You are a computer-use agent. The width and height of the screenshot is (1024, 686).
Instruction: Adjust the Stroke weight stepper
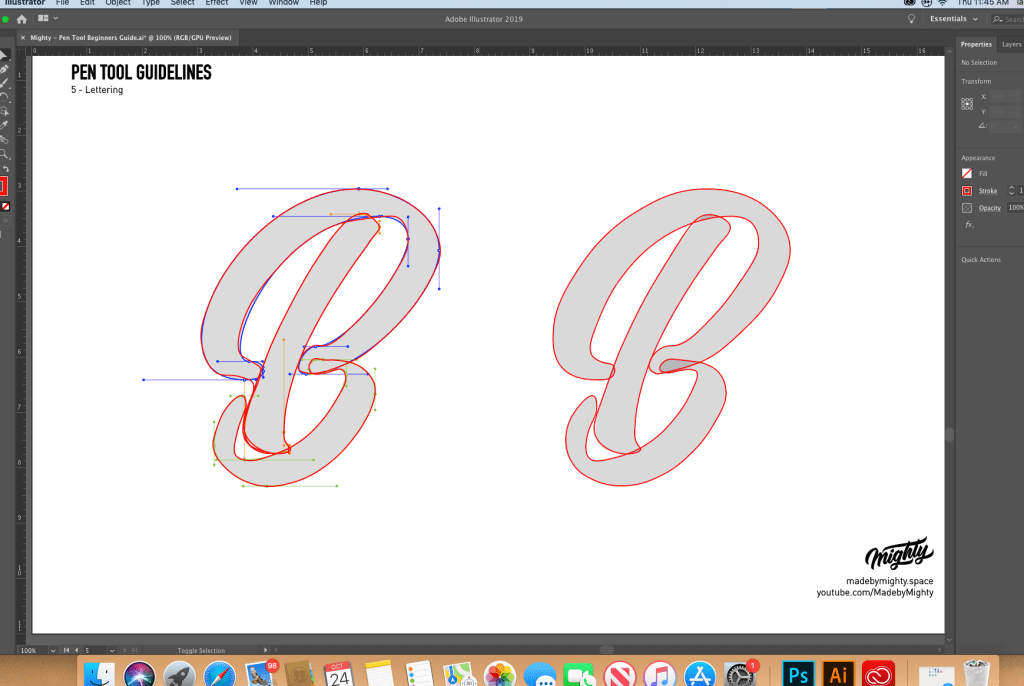[1011, 190]
